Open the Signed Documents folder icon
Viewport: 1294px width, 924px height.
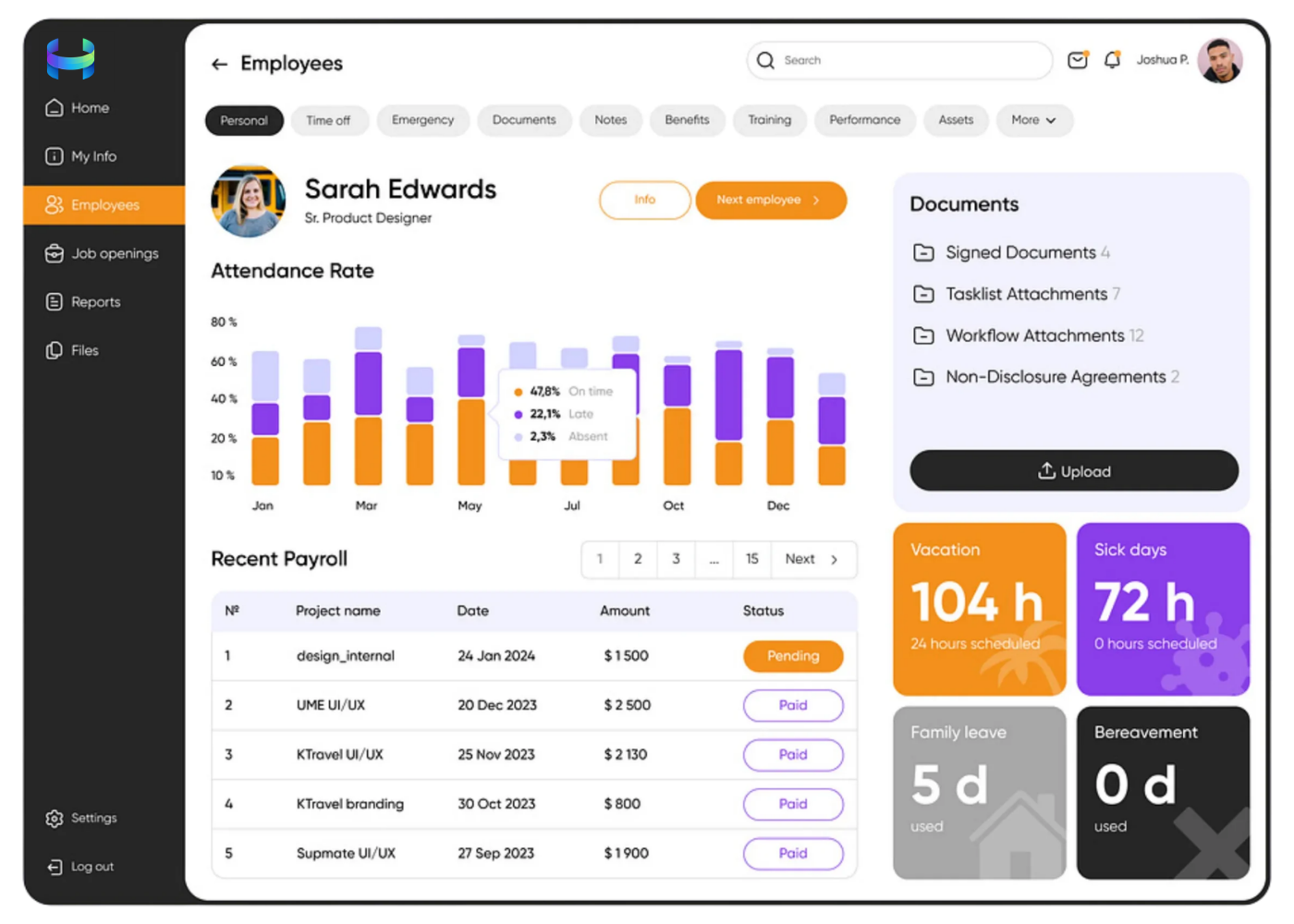point(922,252)
